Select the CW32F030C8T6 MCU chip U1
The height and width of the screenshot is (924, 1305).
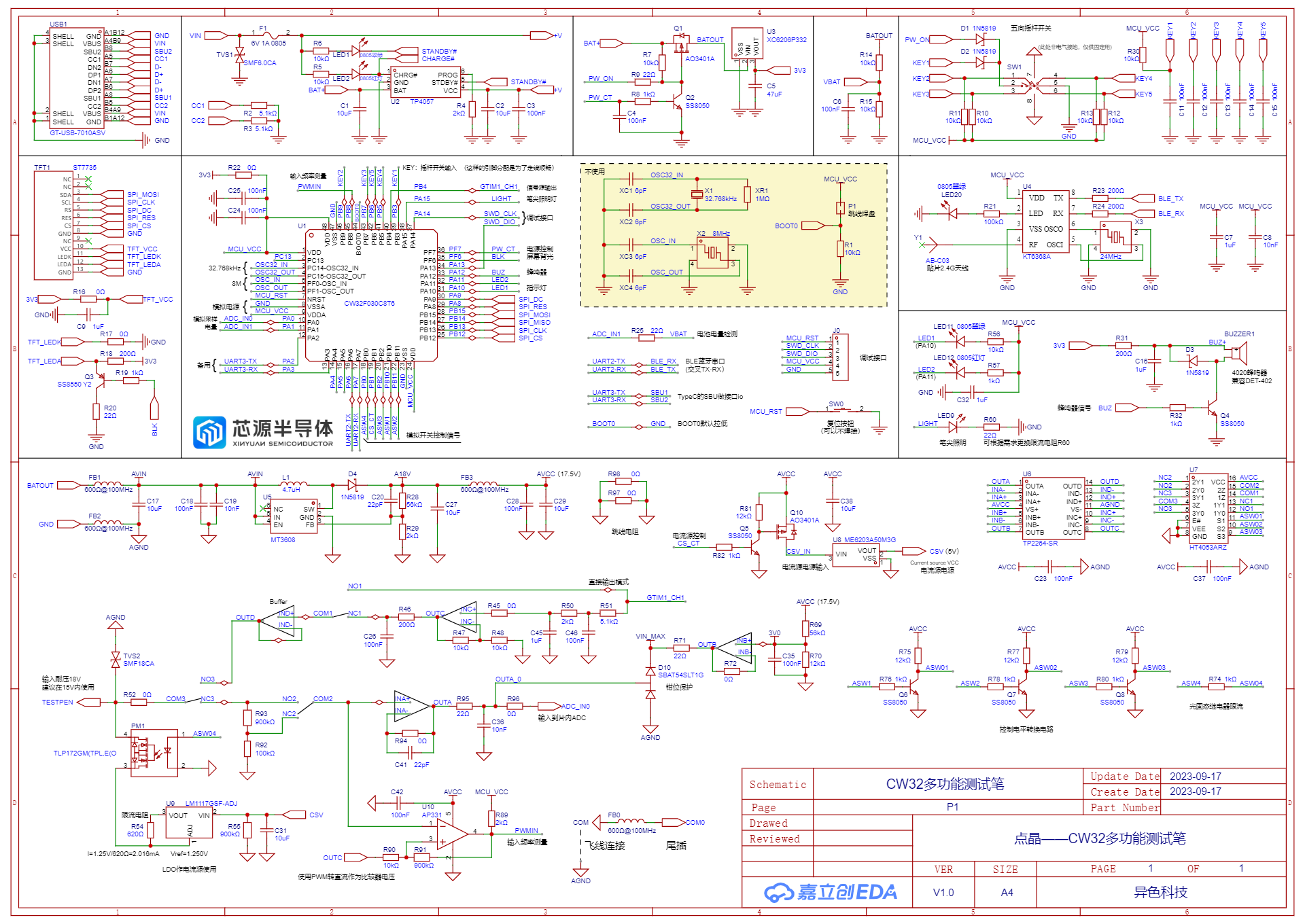coord(370,297)
